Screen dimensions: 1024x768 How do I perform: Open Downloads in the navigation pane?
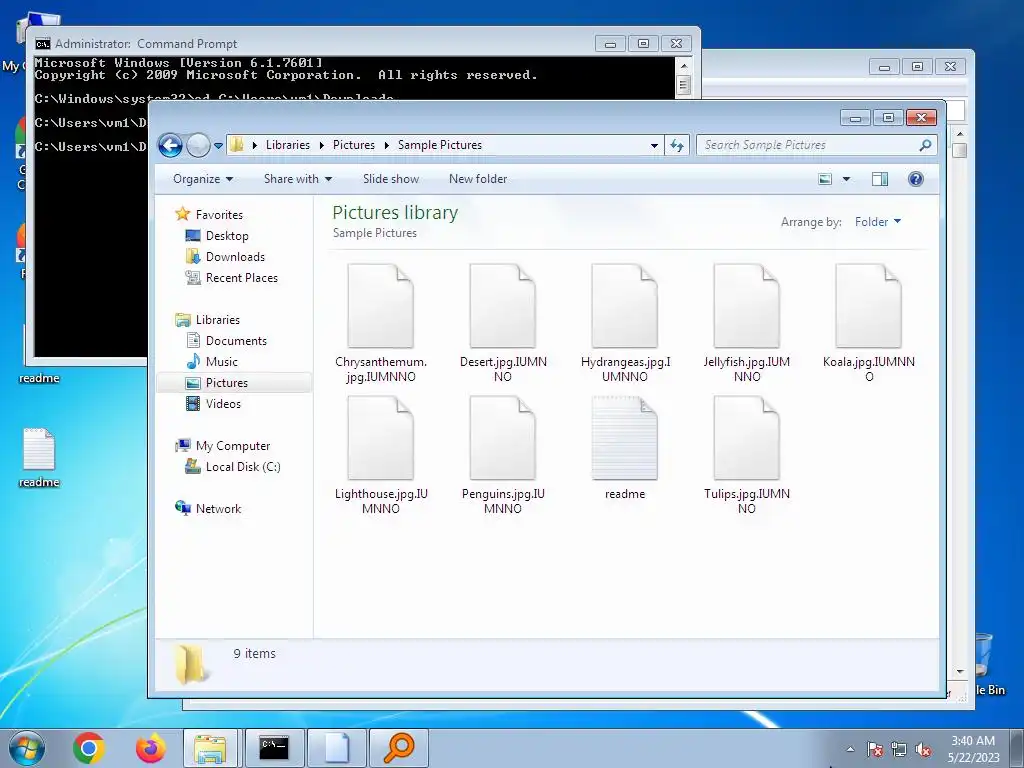(235, 257)
